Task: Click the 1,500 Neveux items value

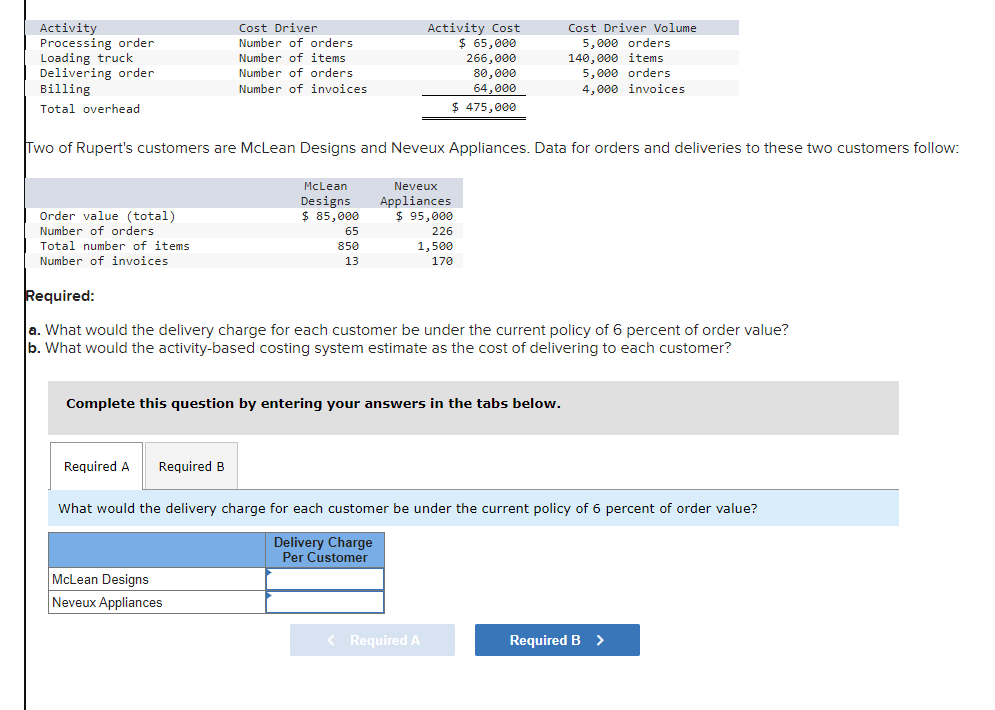Action: click(435, 246)
